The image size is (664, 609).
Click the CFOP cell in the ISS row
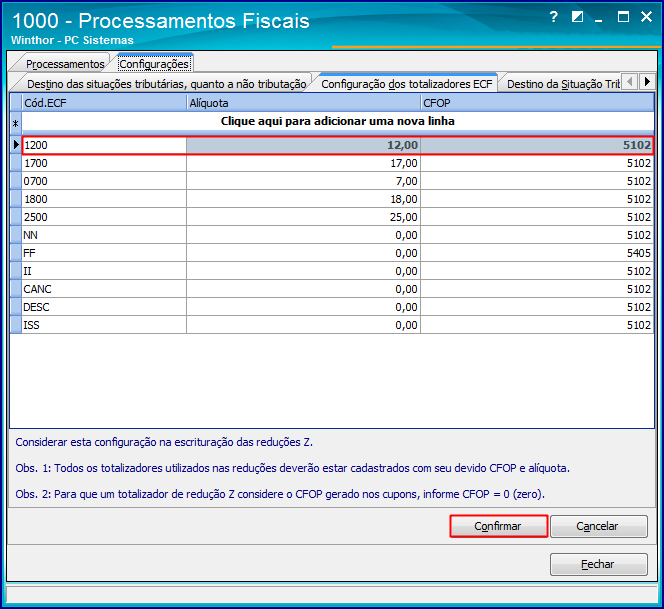click(x=537, y=325)
